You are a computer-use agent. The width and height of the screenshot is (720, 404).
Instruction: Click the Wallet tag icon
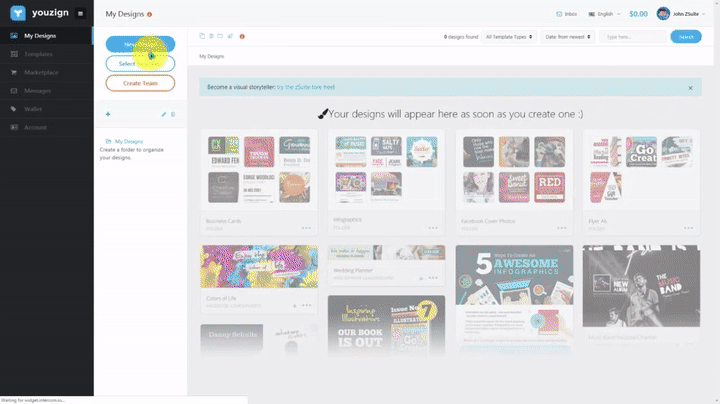[x=13, y=109]
